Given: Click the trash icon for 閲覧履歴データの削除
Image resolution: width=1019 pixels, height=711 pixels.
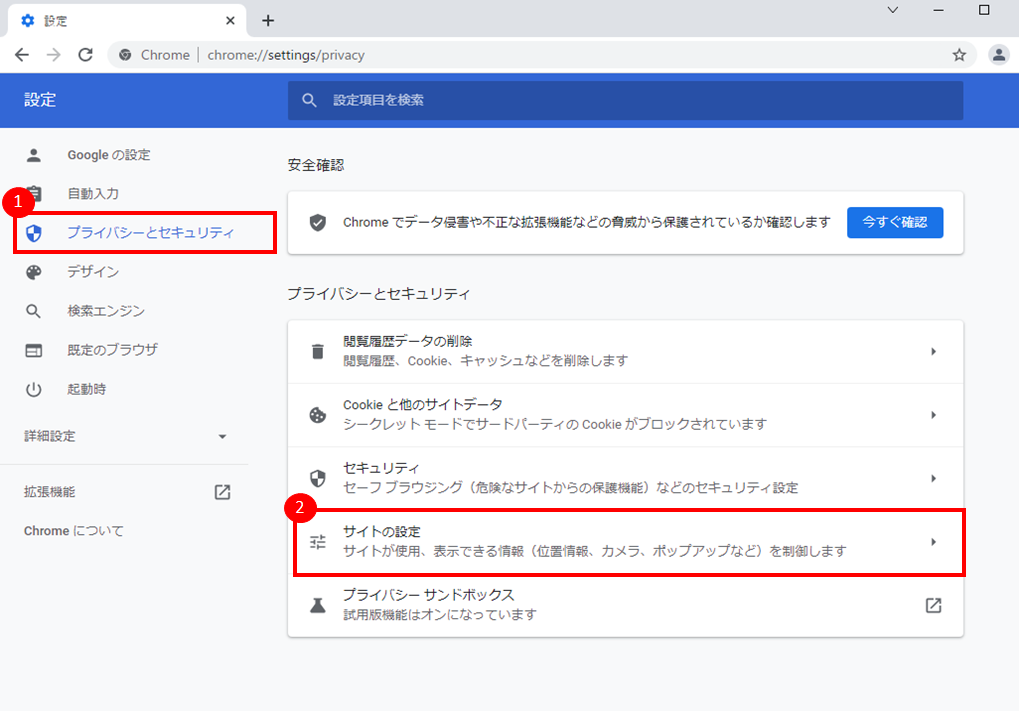Looking at the screenshot, I should pos(318,352).
